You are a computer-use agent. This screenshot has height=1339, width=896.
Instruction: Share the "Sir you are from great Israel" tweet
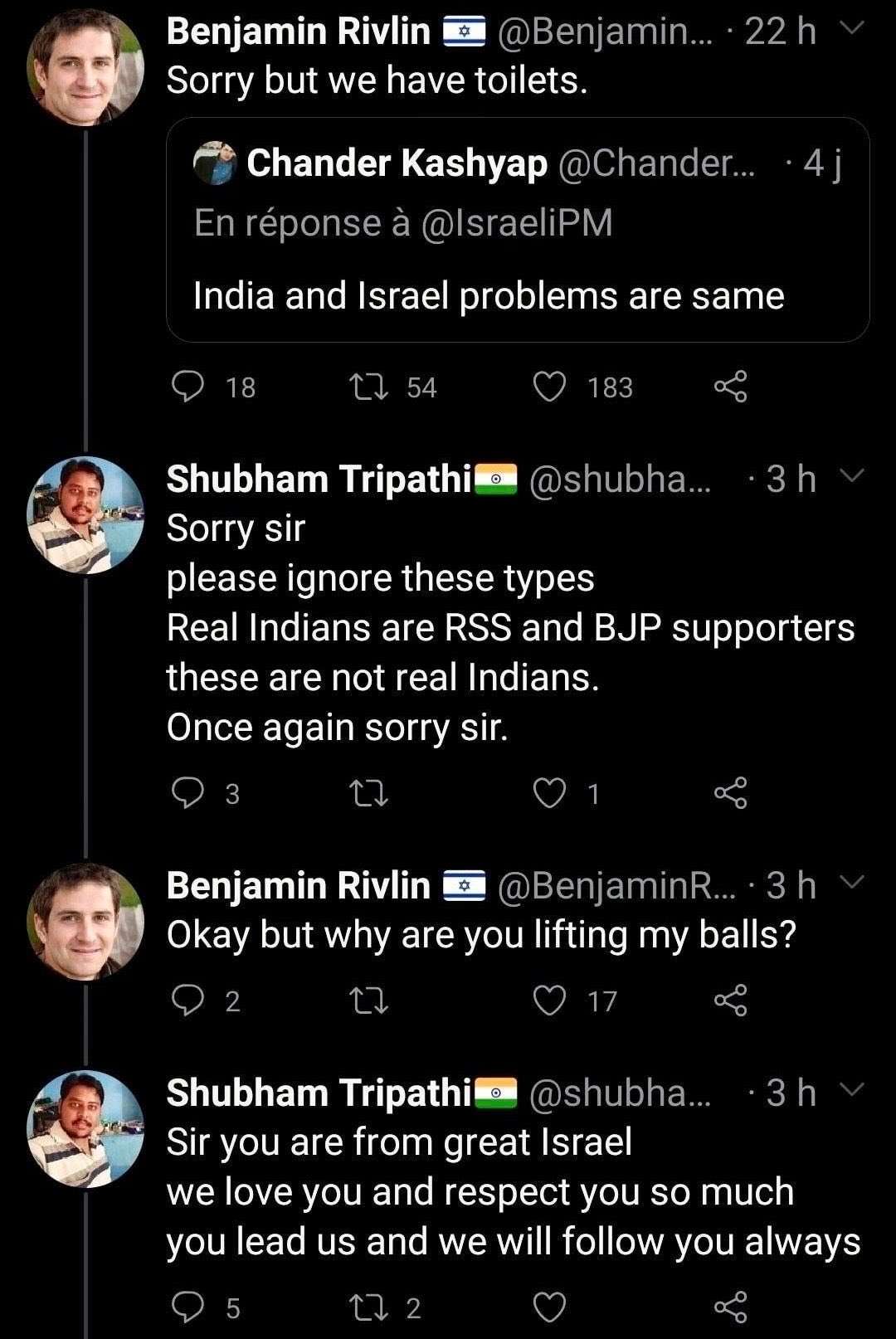point(731,1307)
